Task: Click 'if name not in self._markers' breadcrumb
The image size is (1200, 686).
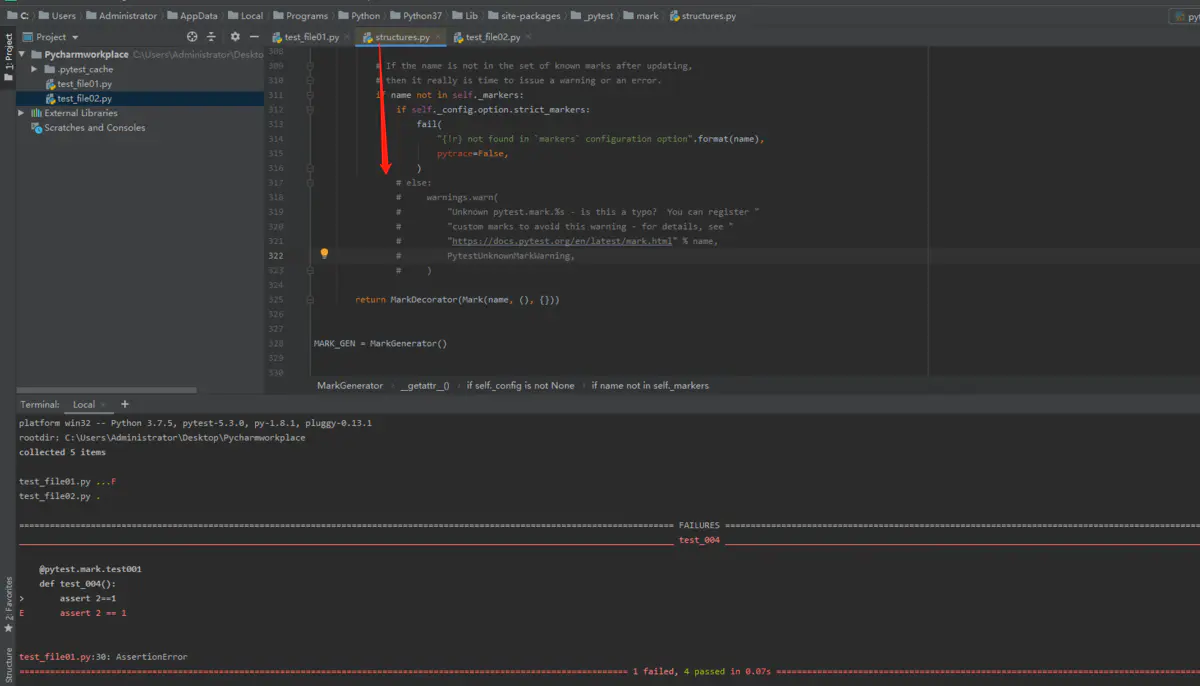Action: point(650,385)
